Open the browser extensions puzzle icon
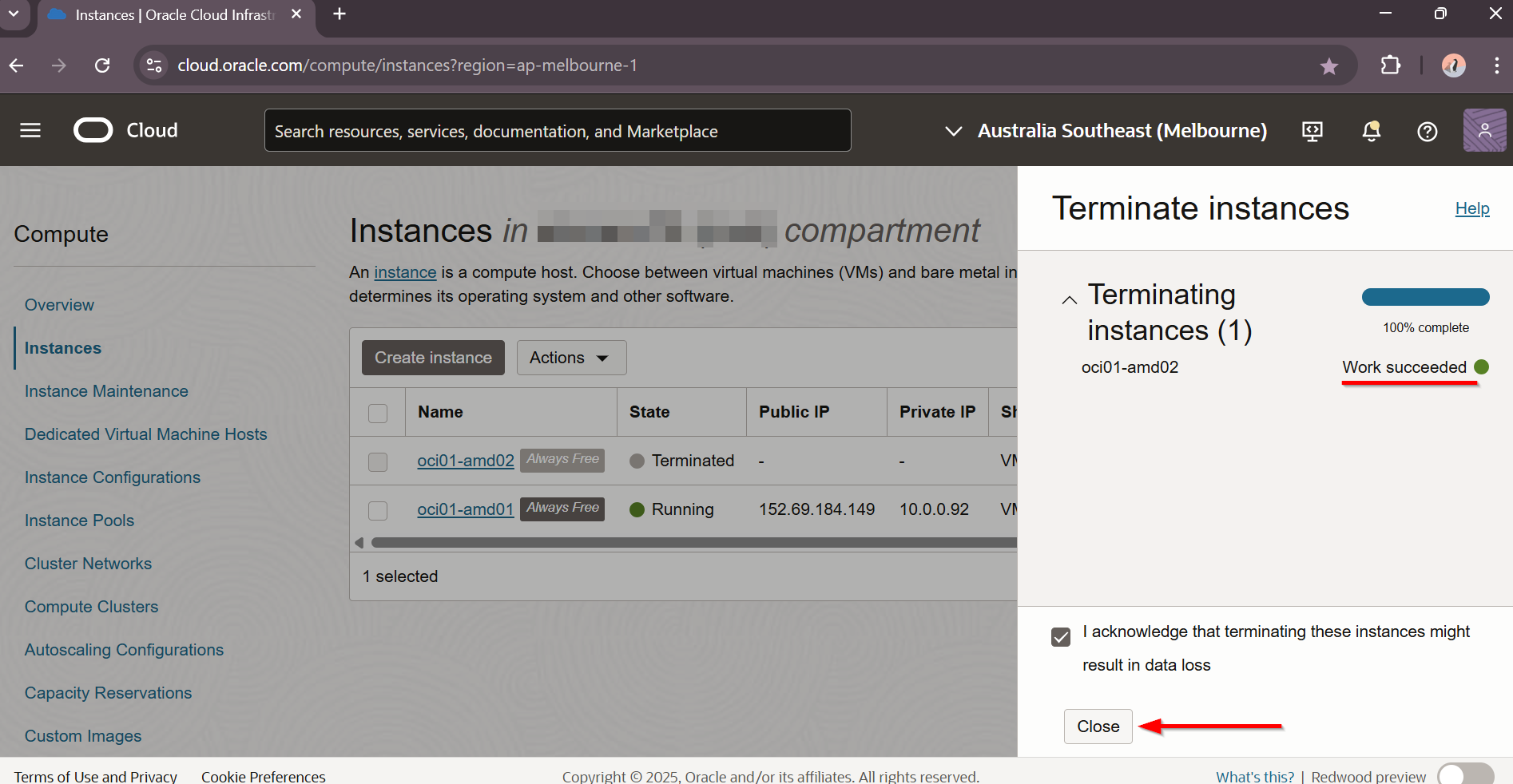Screen dimensions: 1513x784 1391,65
